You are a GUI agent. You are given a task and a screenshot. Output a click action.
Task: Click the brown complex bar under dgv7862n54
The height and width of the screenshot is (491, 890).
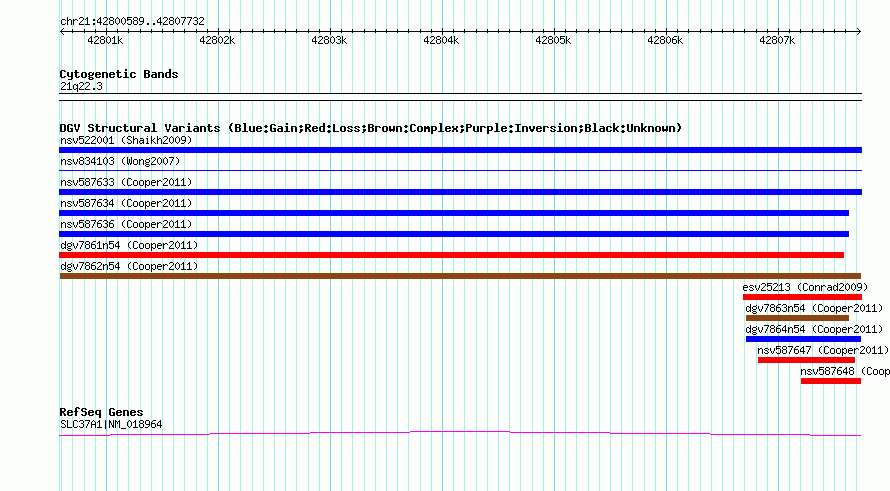[x=460, y=276]
